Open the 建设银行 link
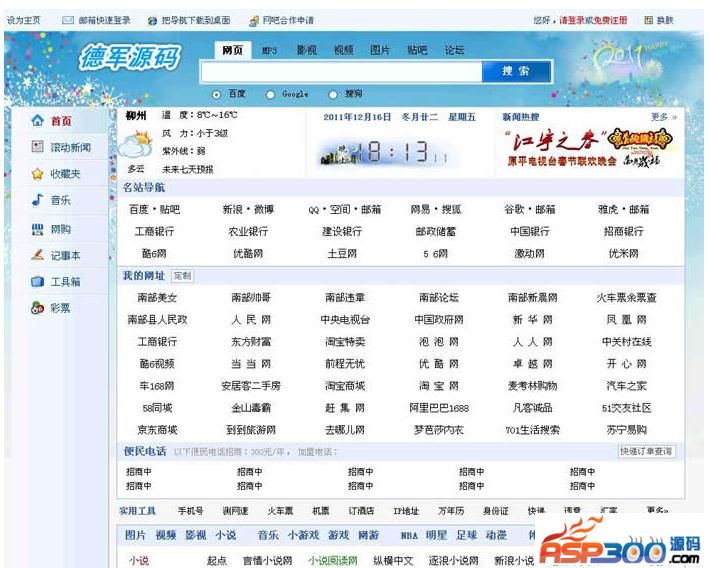This screenshot has height=568, width=710. [x=342, y=231]
